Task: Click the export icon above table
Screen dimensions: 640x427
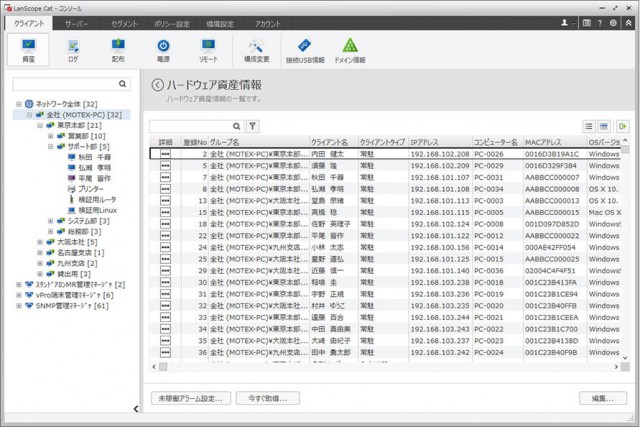Action: (622, 126)
